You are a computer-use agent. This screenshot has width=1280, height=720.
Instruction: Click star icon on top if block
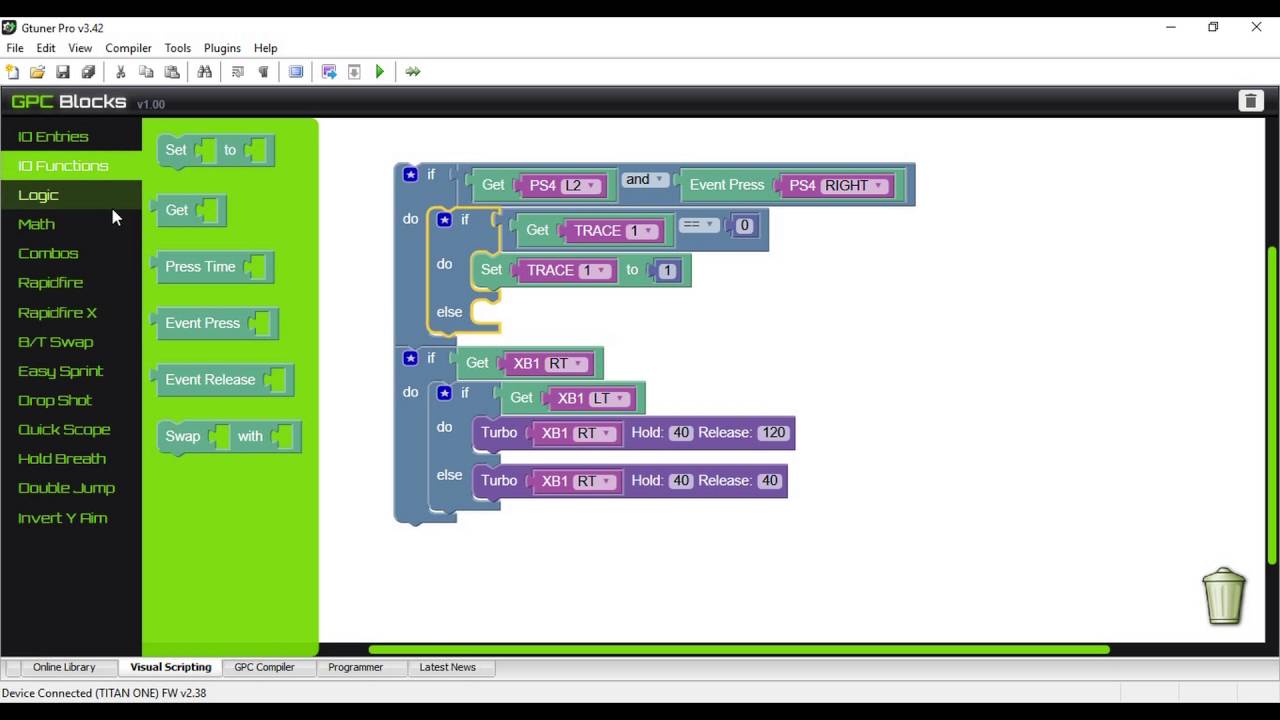410,174
